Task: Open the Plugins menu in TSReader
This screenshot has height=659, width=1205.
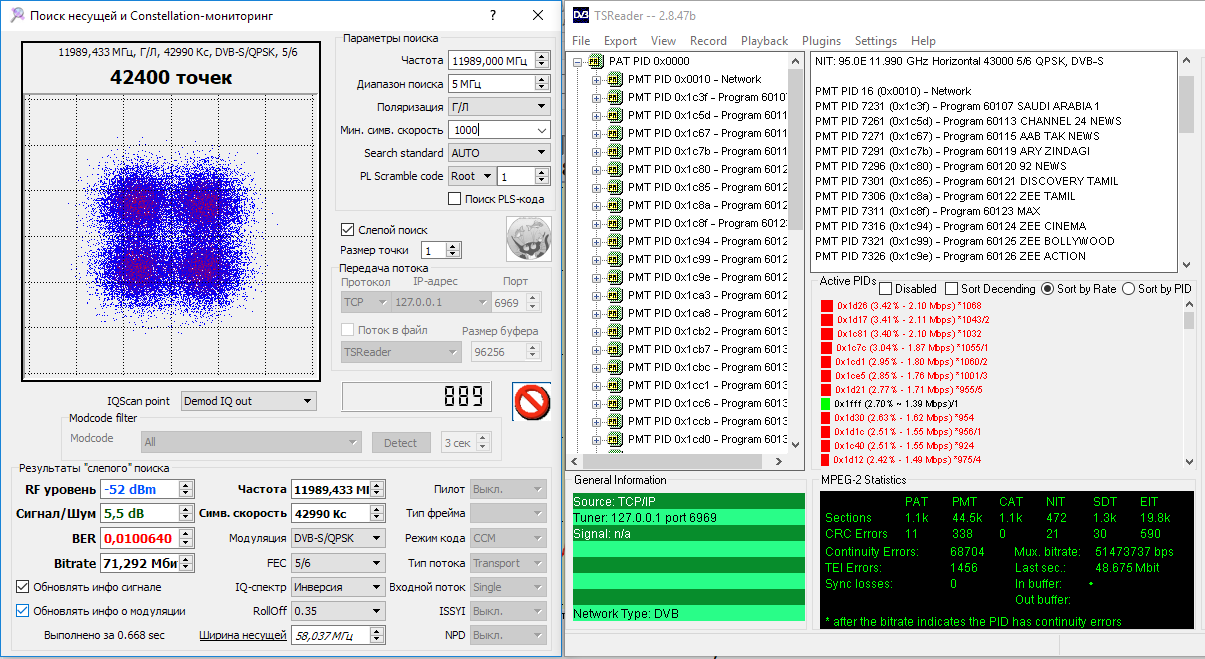Action: click(821, 41)
